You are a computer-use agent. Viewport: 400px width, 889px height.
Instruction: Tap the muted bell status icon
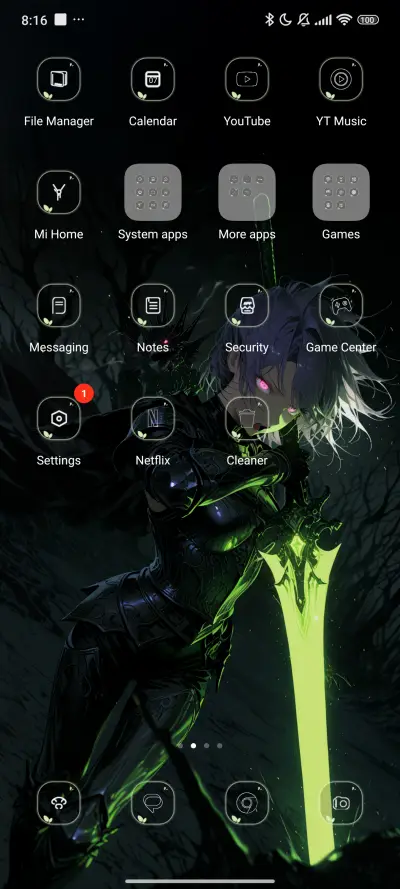[304, 20]
